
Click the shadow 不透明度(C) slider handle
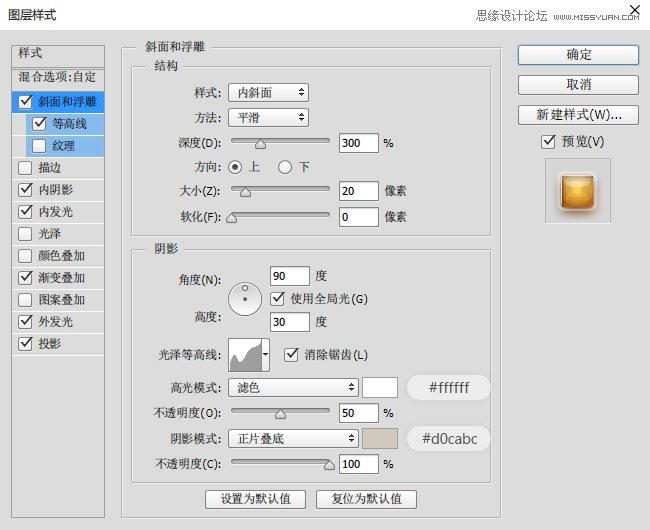pos(329,465)
